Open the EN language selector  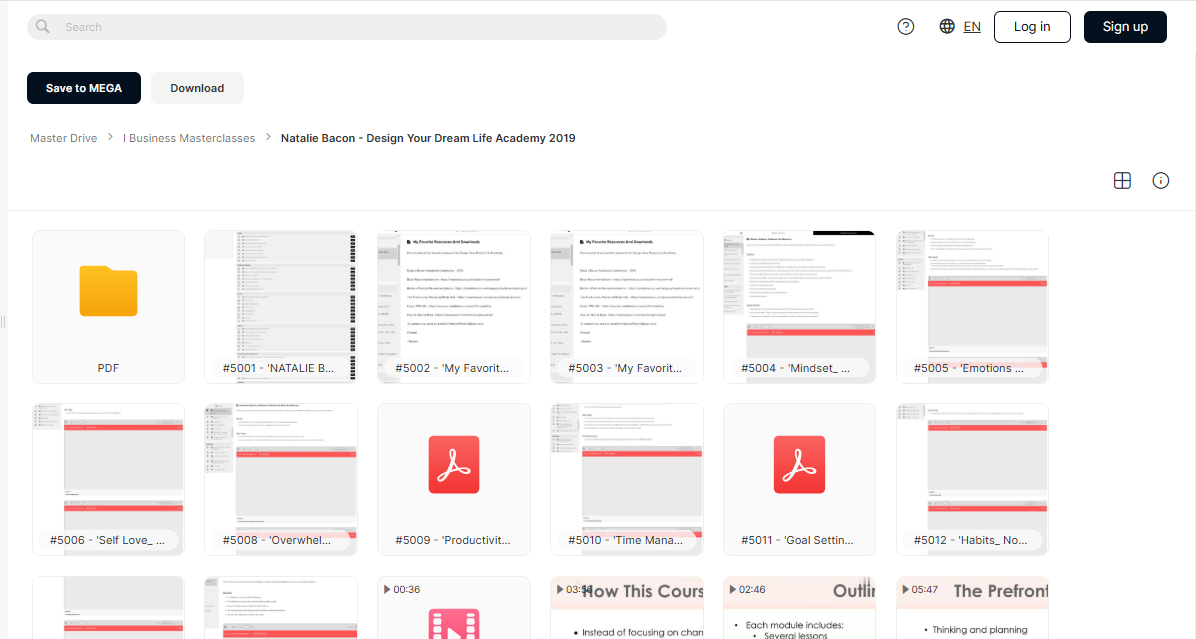[972, 27]
